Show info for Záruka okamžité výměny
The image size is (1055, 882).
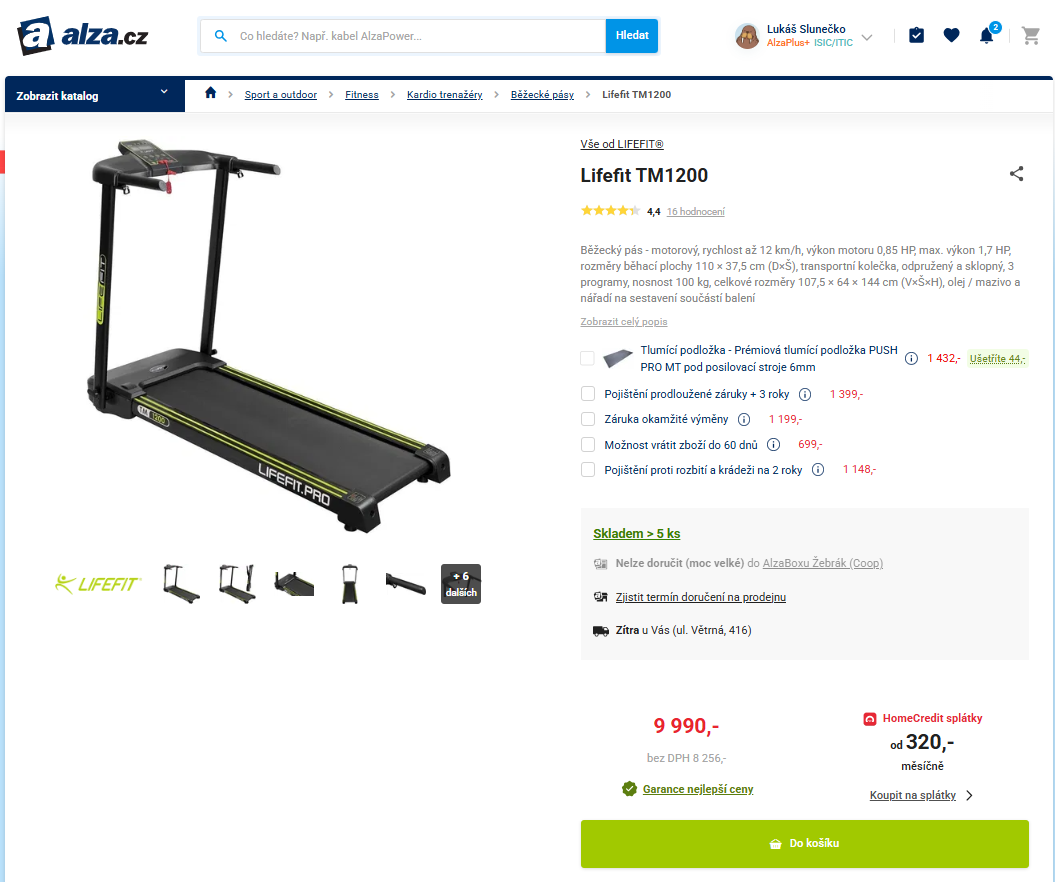[744, 420]
